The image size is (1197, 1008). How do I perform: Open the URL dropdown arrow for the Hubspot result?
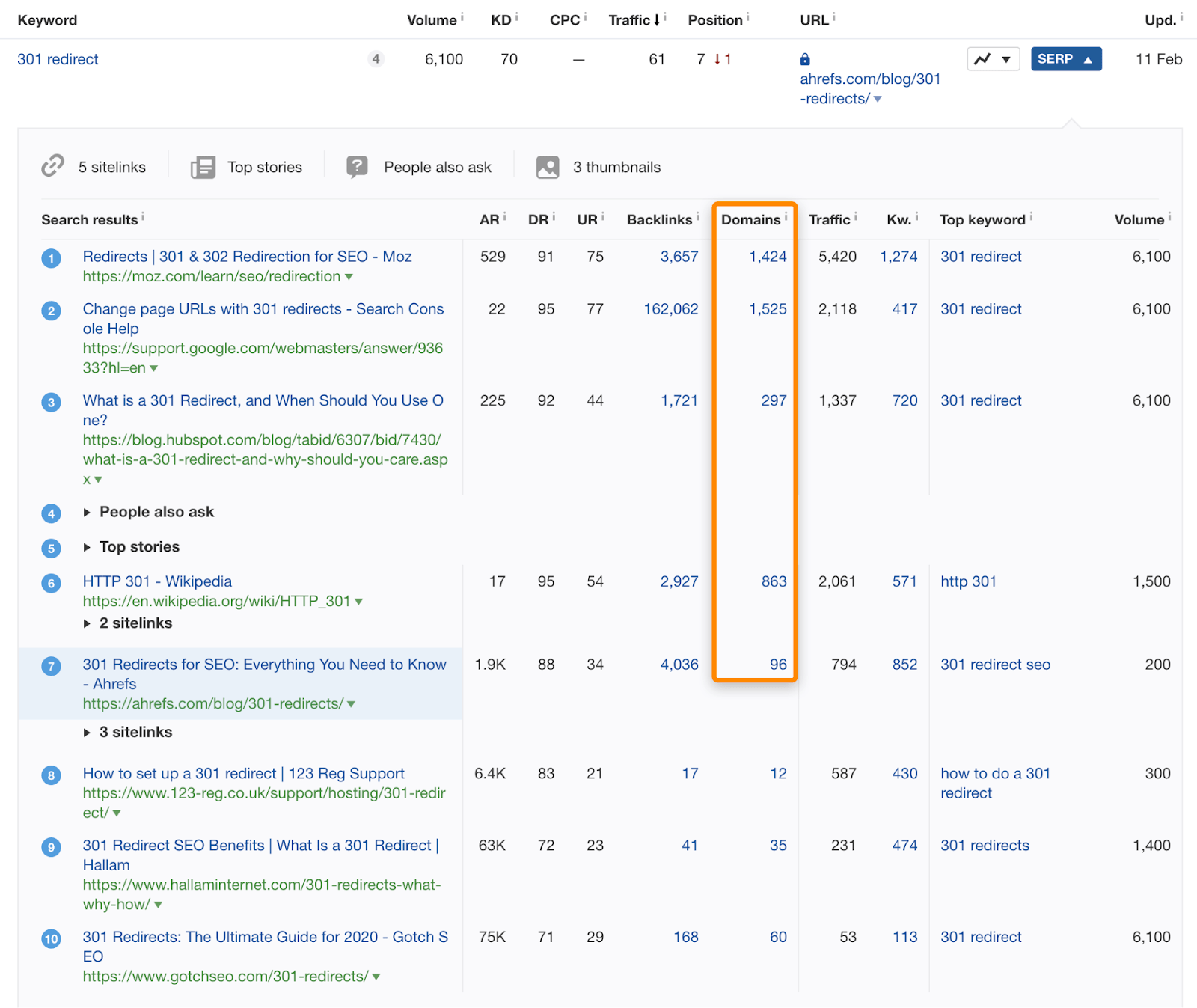click(x=98, y=480)
